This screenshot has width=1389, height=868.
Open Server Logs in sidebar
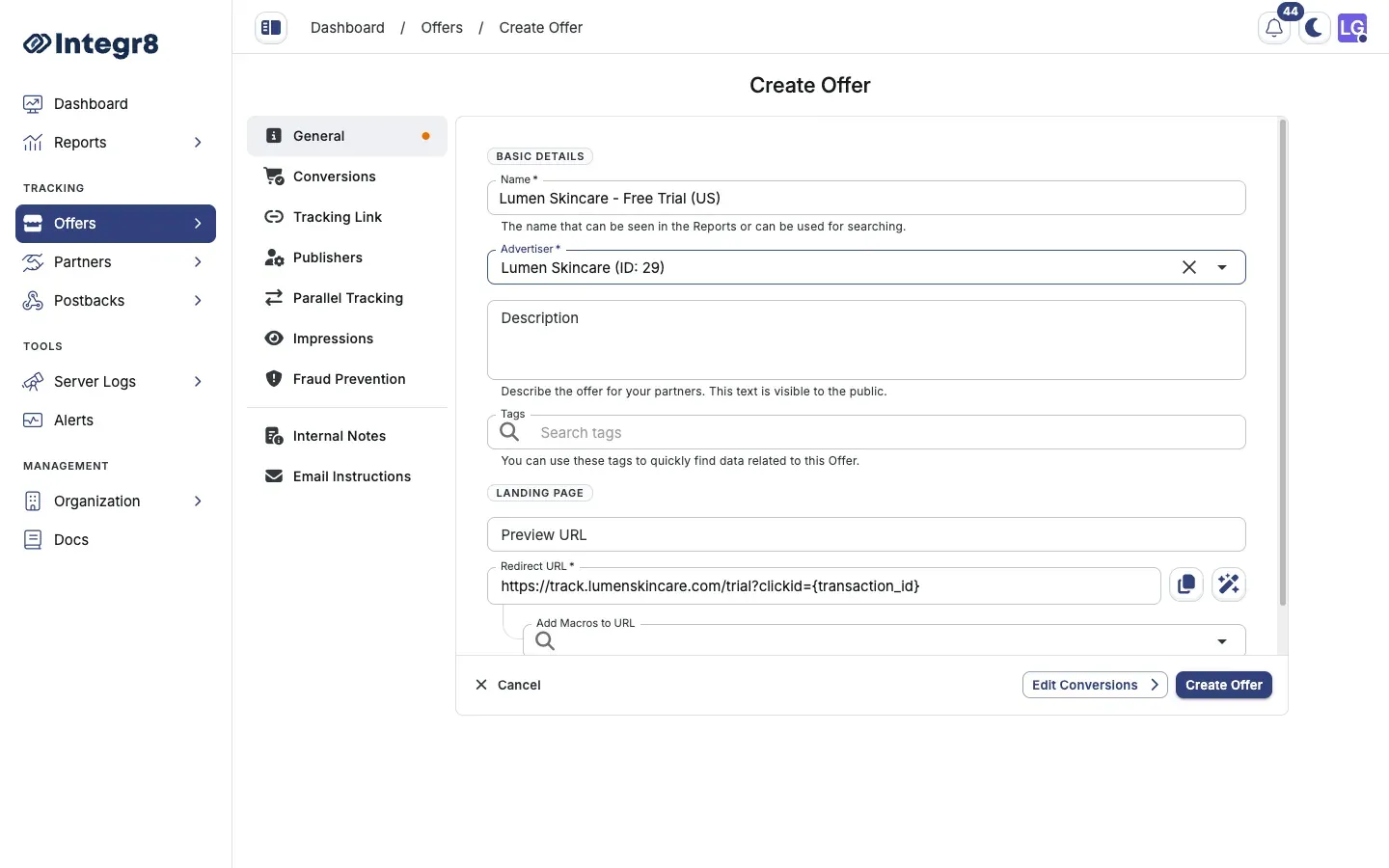click(x=116, y=382)
